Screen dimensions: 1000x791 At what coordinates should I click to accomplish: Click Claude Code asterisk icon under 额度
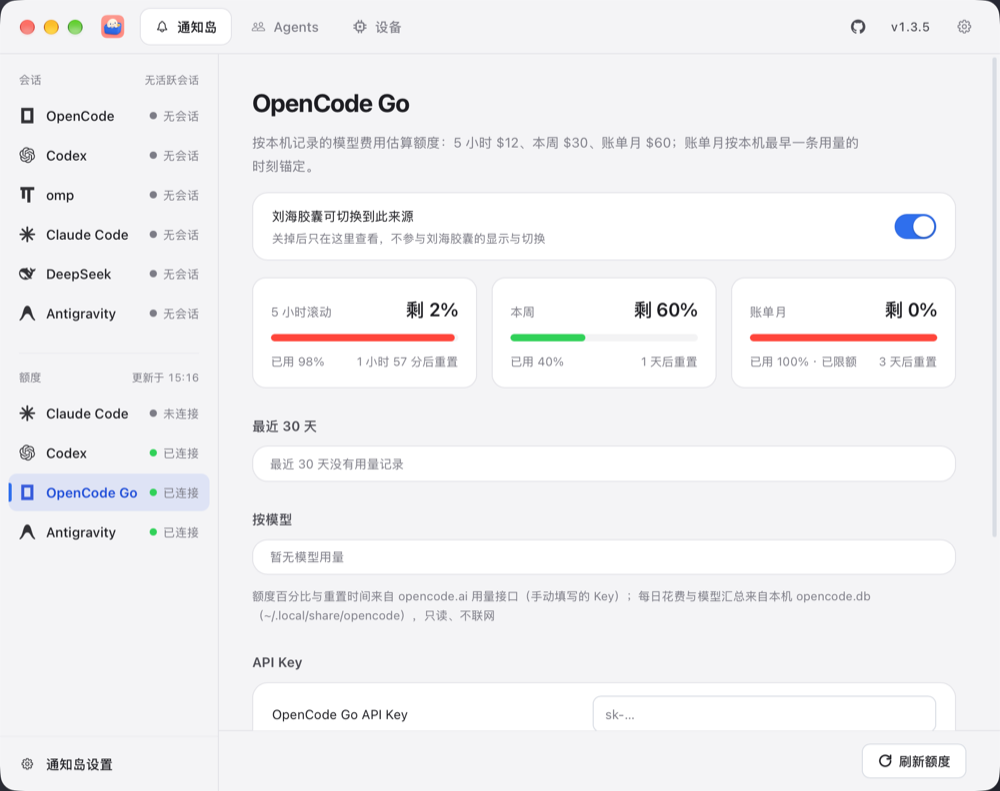(27, 413)
